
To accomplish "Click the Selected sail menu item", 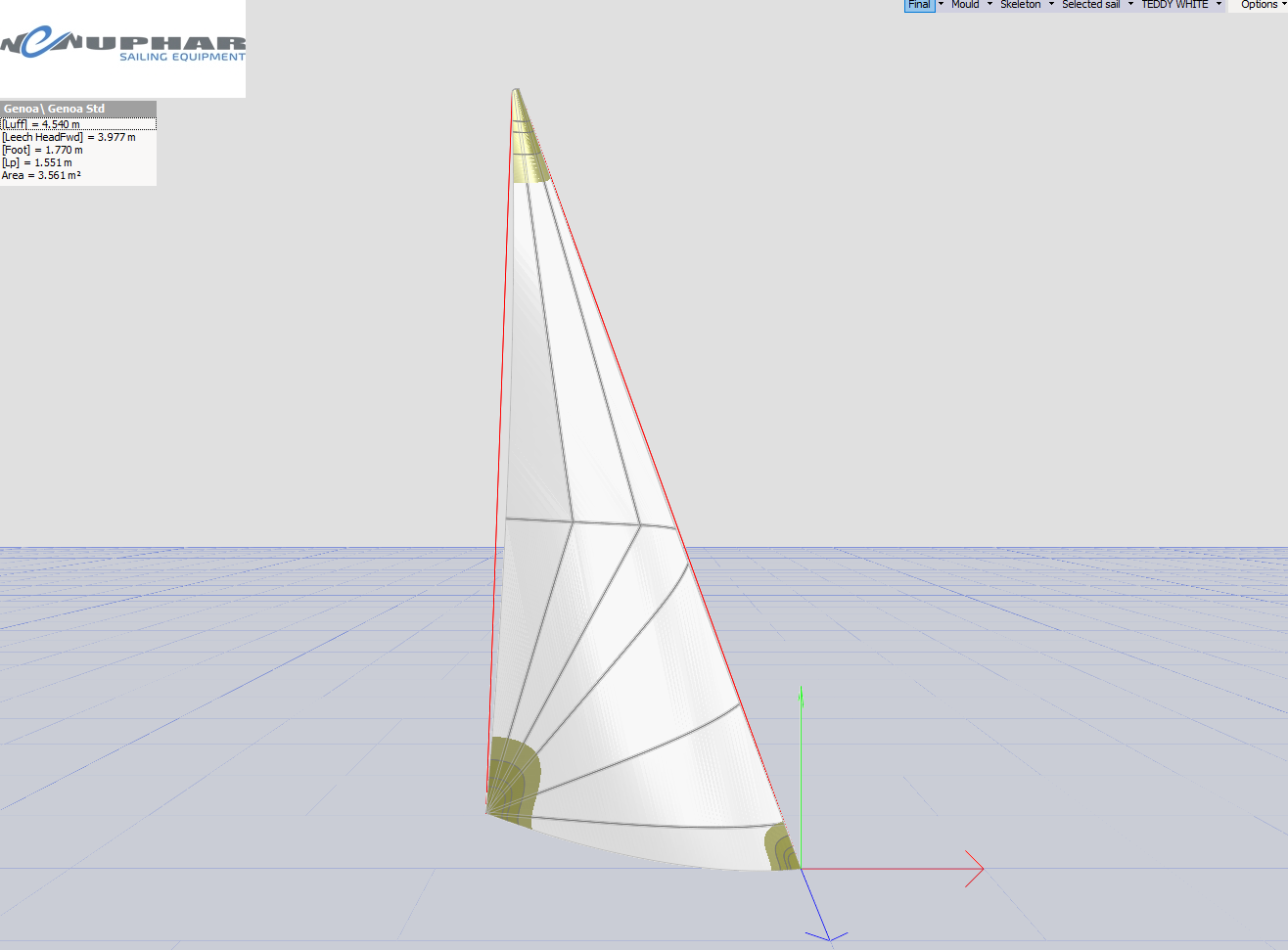I will click(x=1090, y=5).
